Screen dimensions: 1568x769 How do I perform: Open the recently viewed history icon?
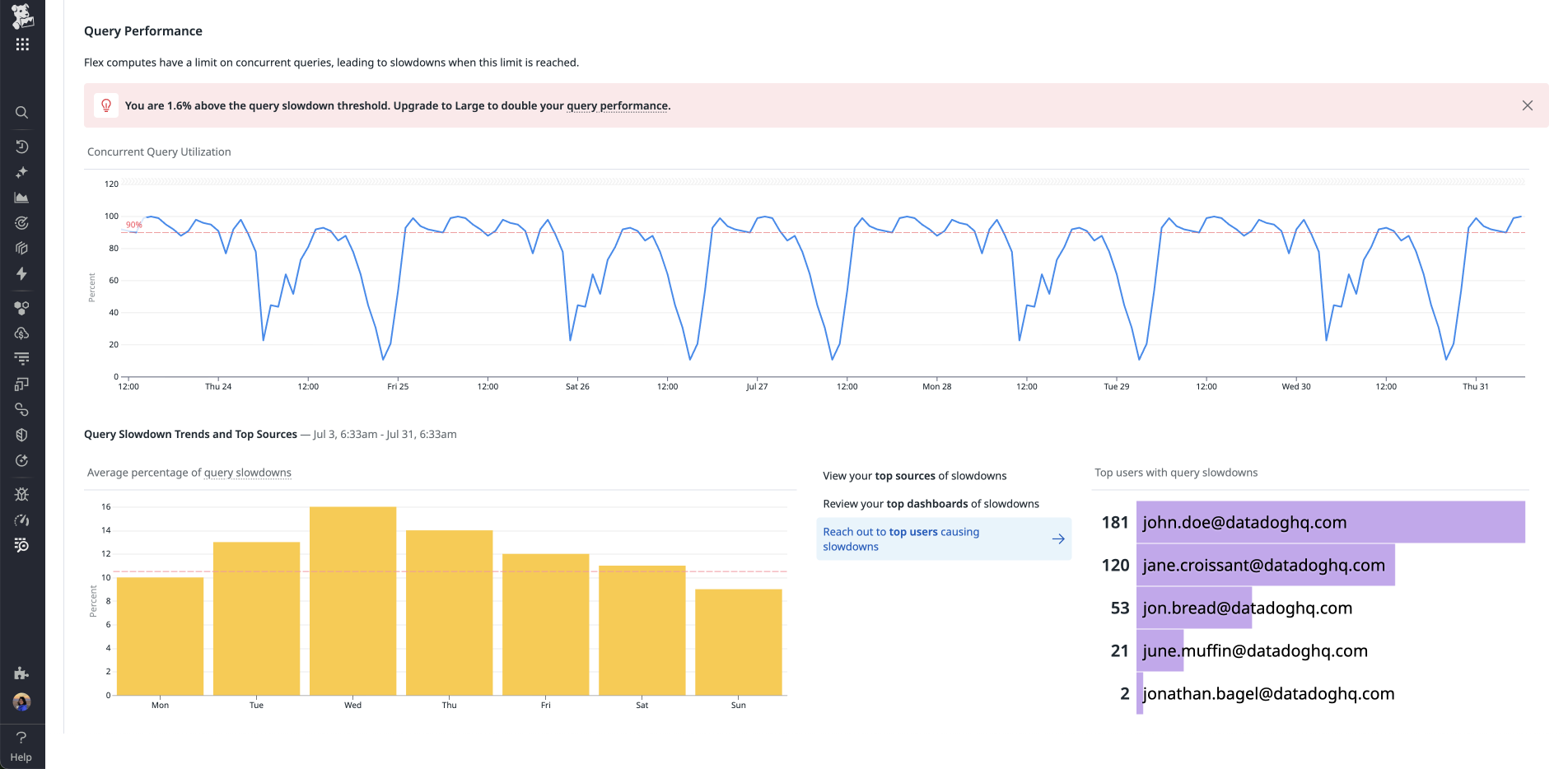22,147
